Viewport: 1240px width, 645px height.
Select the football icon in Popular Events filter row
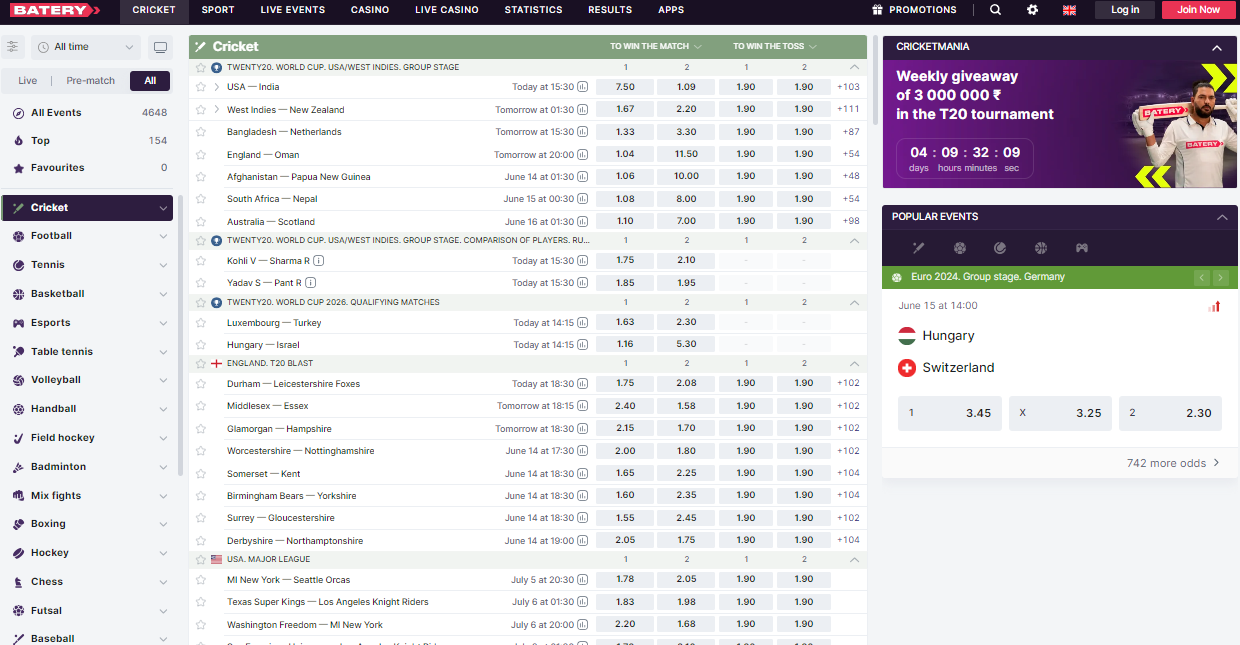[960, 248]
